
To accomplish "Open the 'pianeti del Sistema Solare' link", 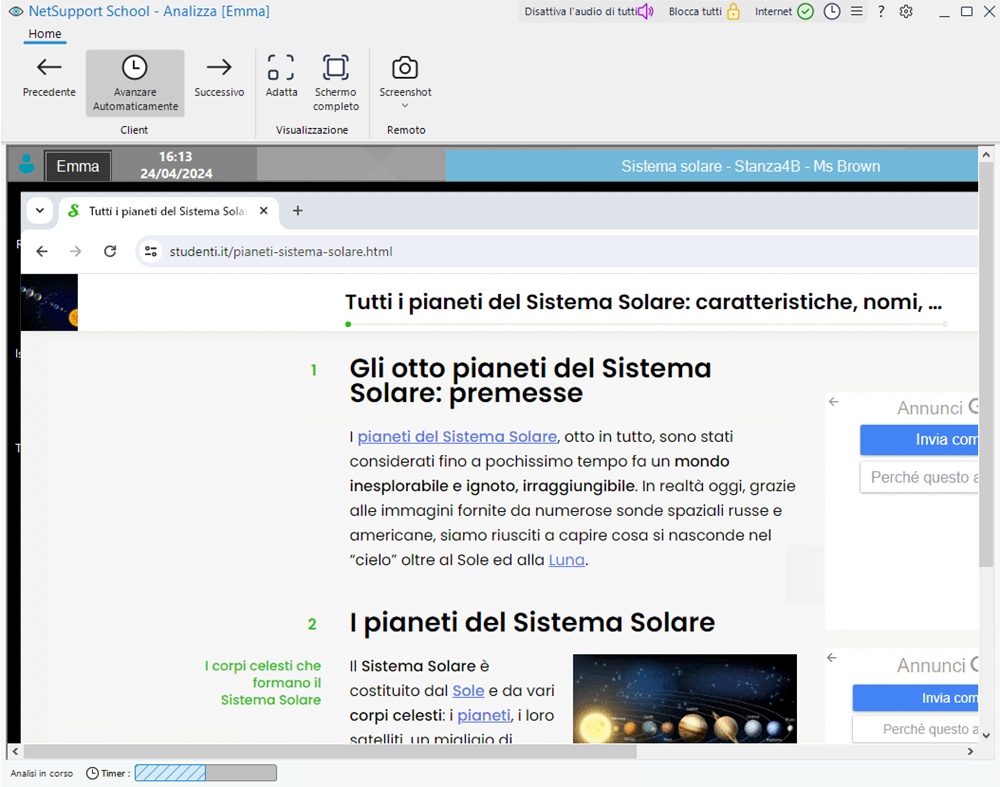I will tap(457, 437).
